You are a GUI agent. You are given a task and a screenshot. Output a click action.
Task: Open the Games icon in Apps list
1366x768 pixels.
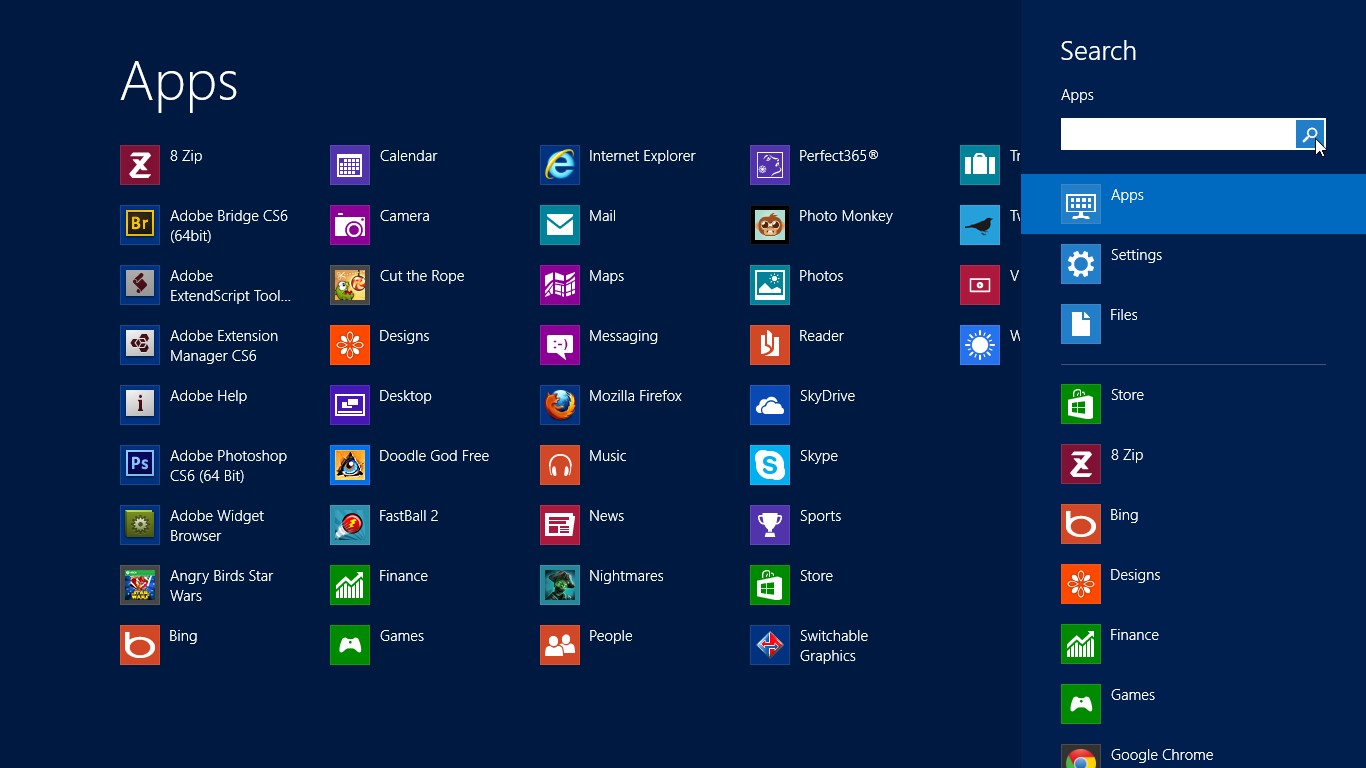click(350, 645)
